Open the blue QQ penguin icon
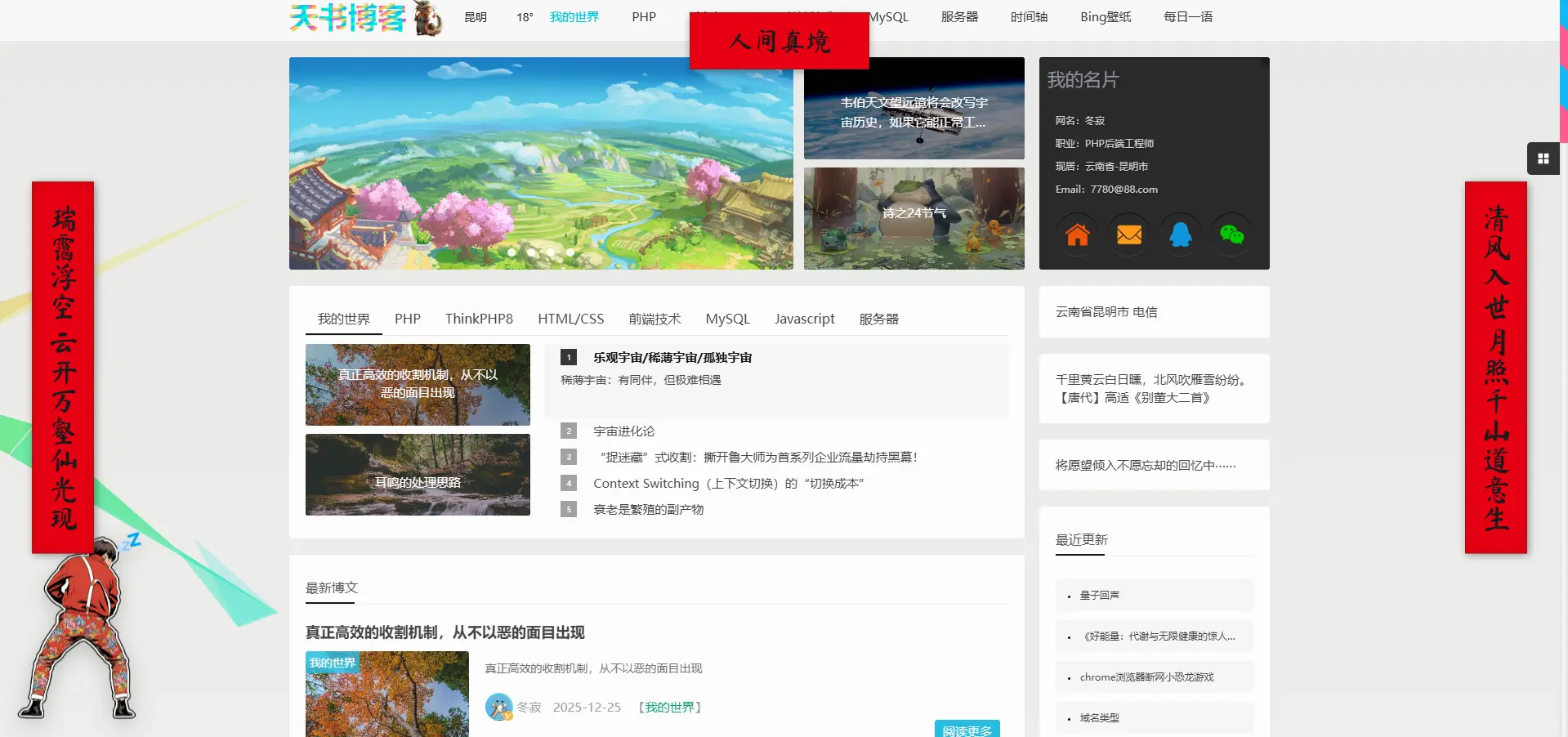This screenshot has height=737, width=1568. pyautogui.click(x=1180, y=234)
